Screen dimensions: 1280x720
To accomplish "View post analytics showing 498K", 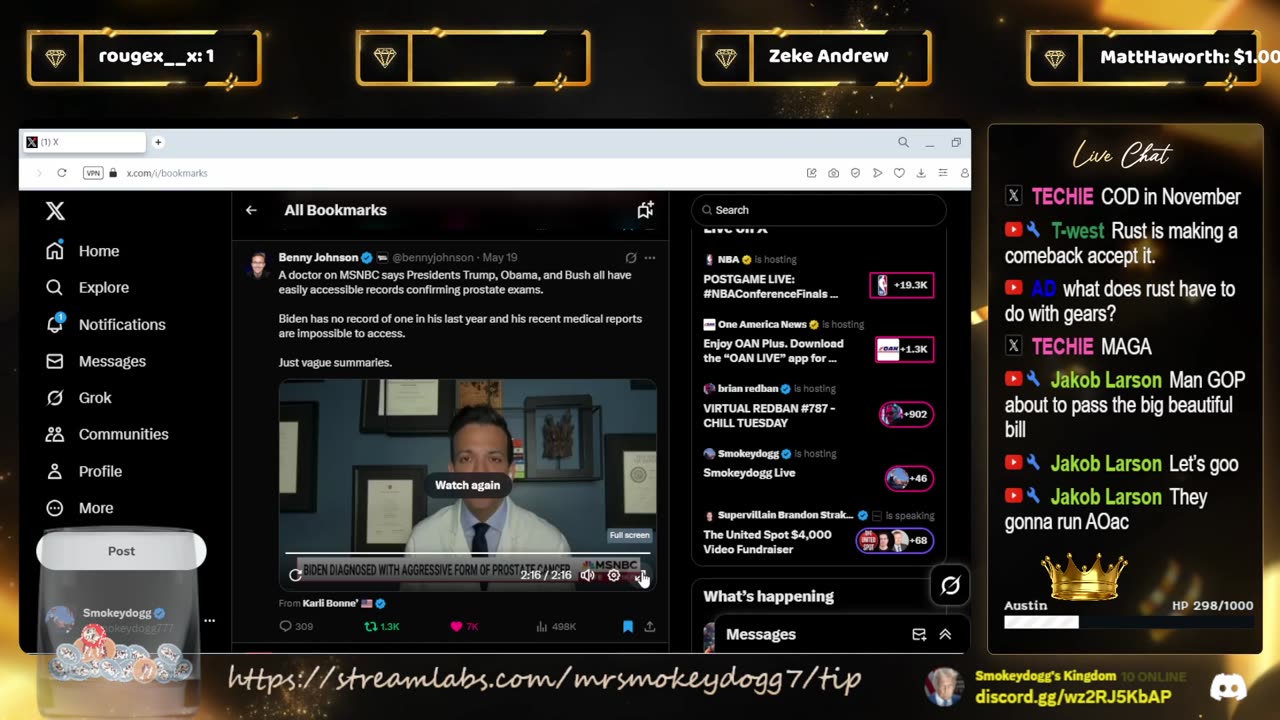I will click(556, 627).
